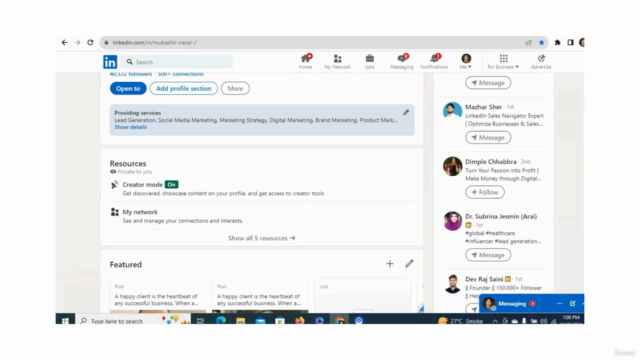Edit Providing services with pencil icon
The image size is (640, 360).
click(406, 112)
